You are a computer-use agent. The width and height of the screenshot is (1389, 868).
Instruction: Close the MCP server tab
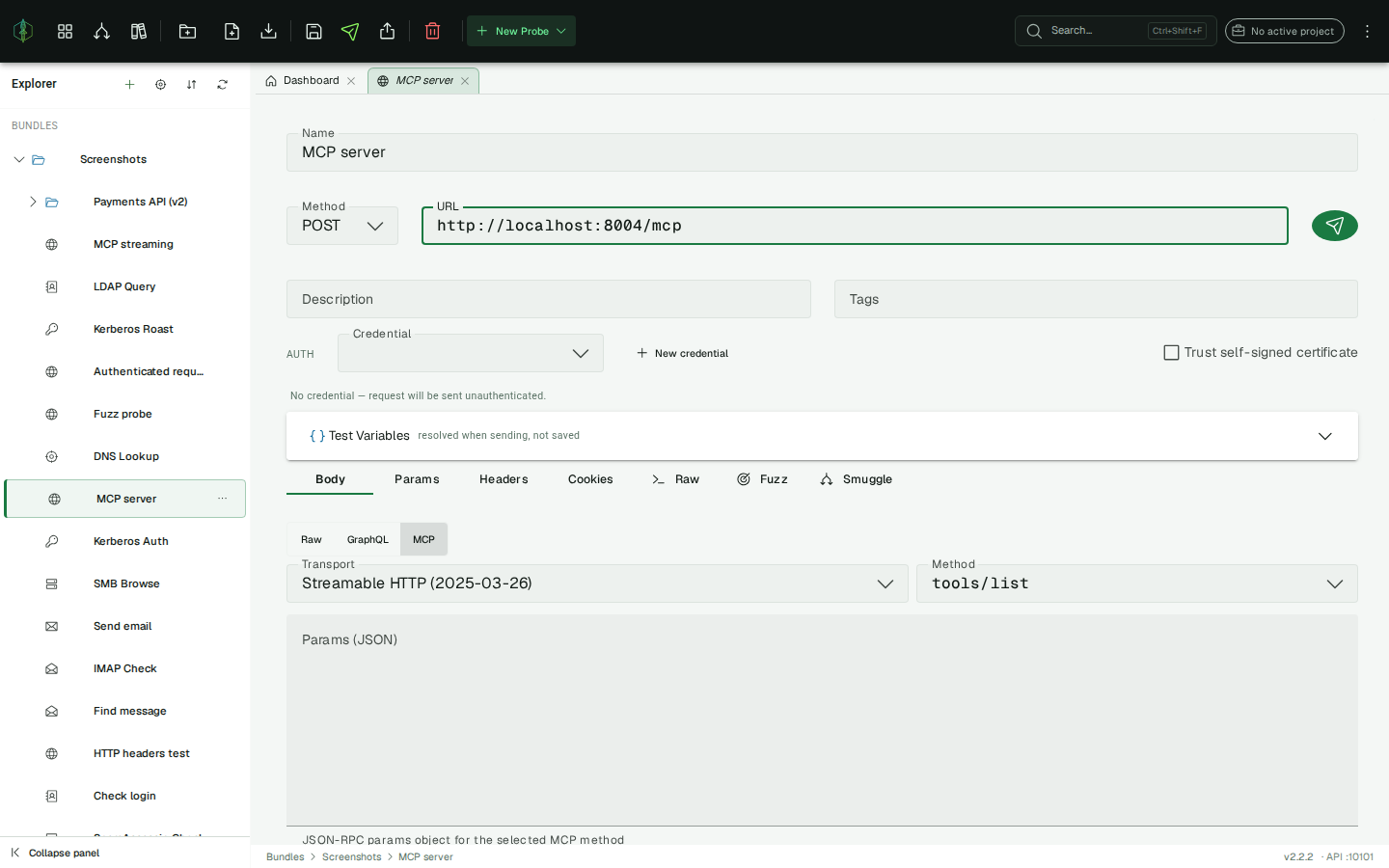[x=465, y=81]
